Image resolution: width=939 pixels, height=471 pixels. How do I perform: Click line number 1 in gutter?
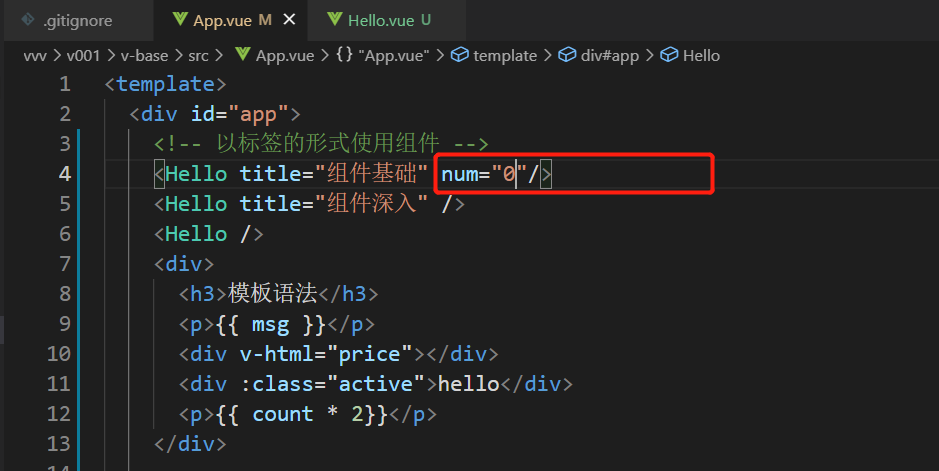[65, 84]
